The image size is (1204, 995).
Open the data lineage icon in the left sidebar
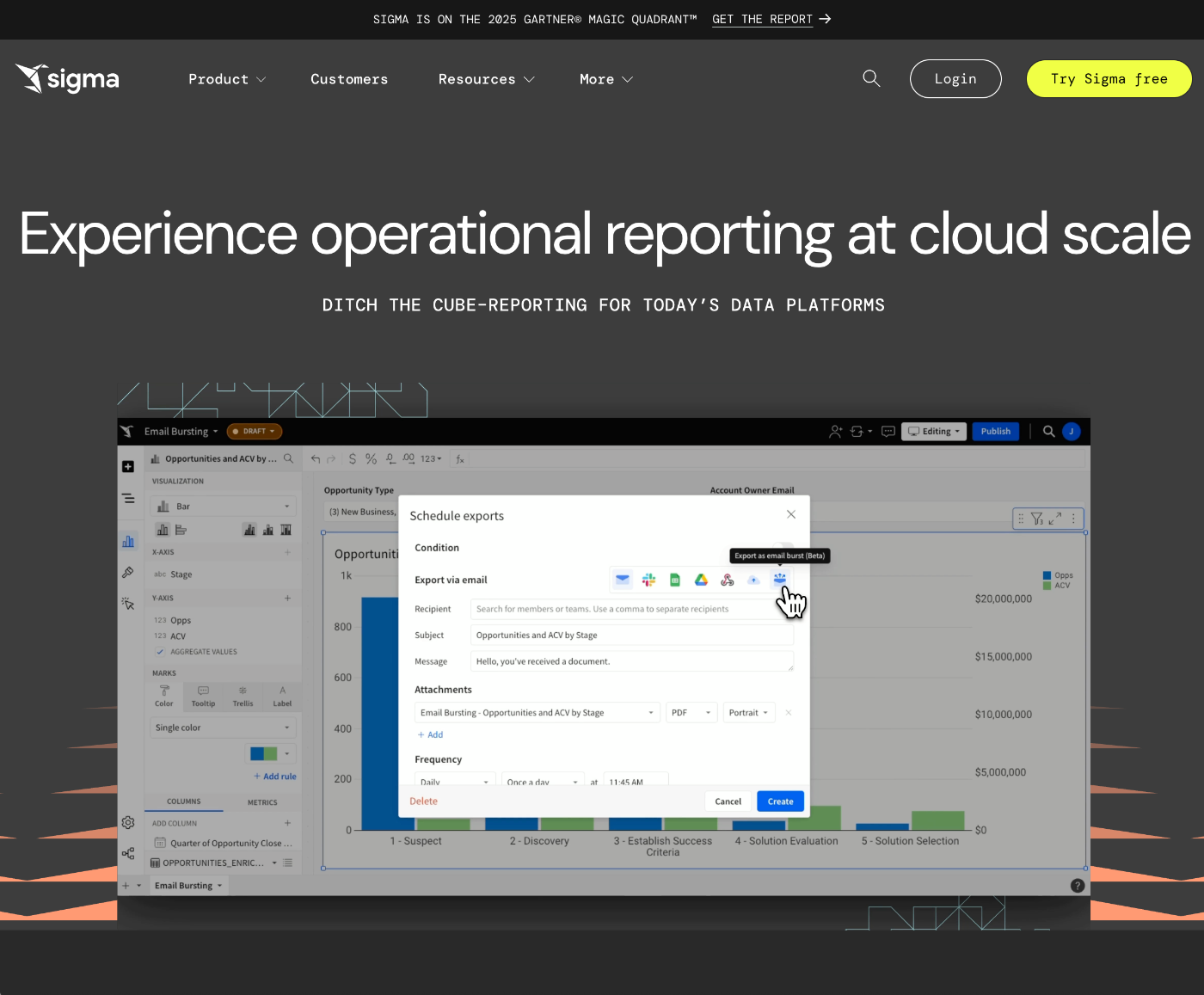point(128,853)
